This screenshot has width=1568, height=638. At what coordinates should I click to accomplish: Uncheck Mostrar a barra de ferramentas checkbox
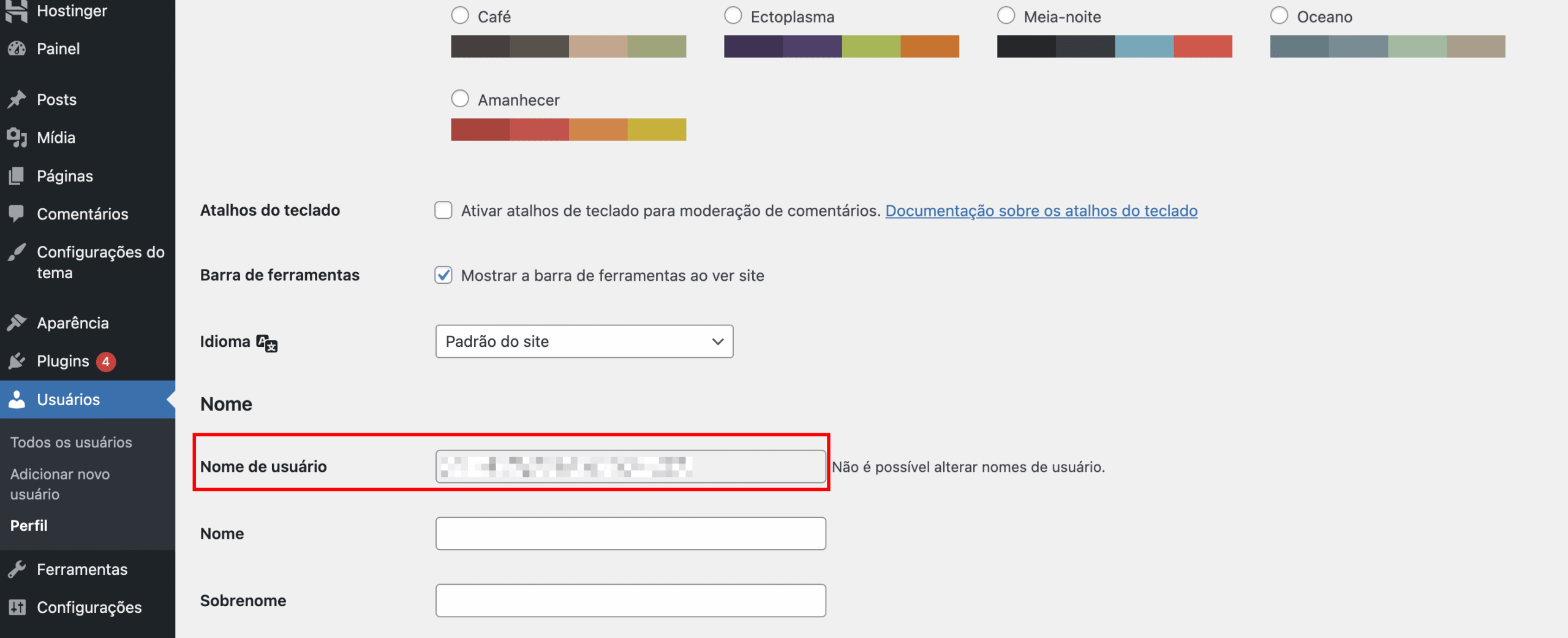(443, 275)
